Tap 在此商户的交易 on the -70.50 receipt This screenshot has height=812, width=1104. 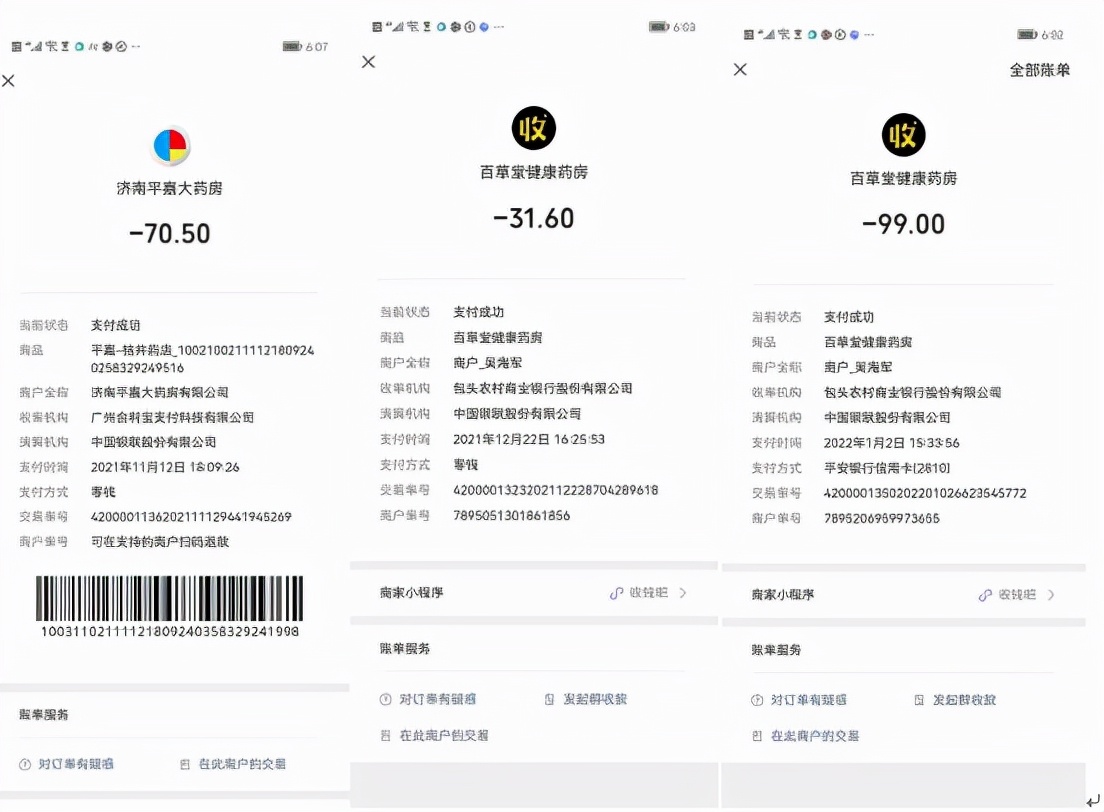pyautogui.click(x=242, y=764)
